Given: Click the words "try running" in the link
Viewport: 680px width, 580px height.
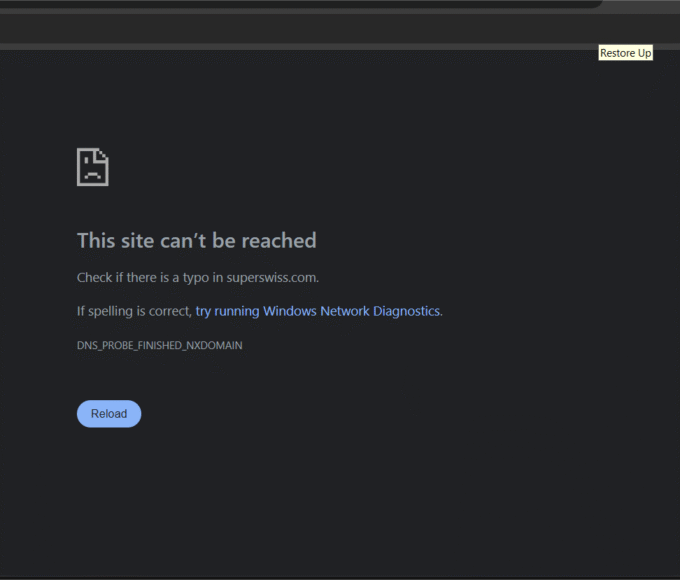Looking at the screenshot, I should [x=227, y=311].
